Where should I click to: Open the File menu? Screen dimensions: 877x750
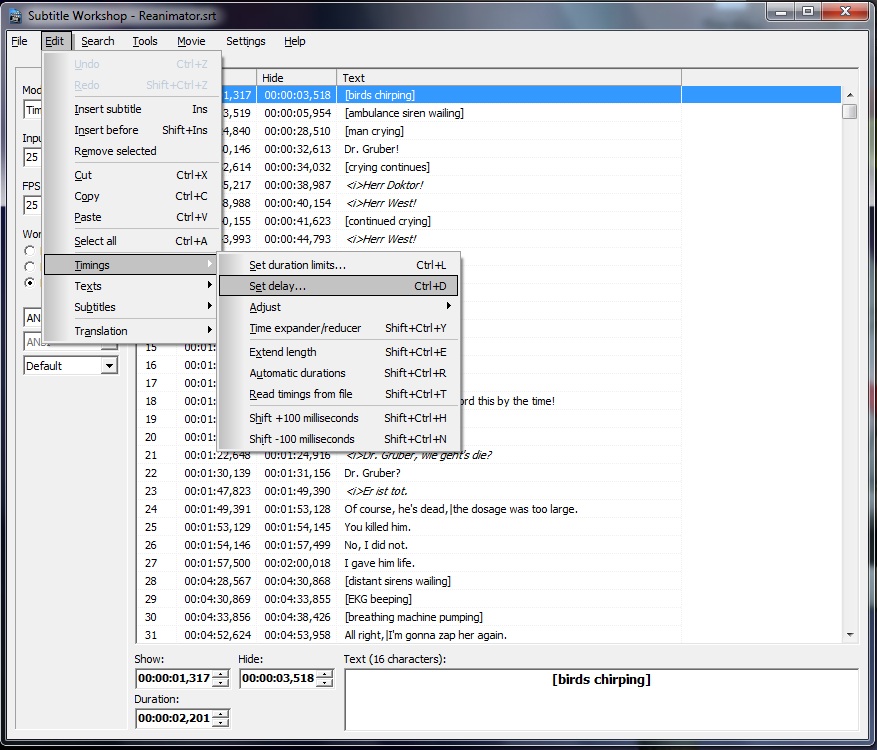pos(19,41)
